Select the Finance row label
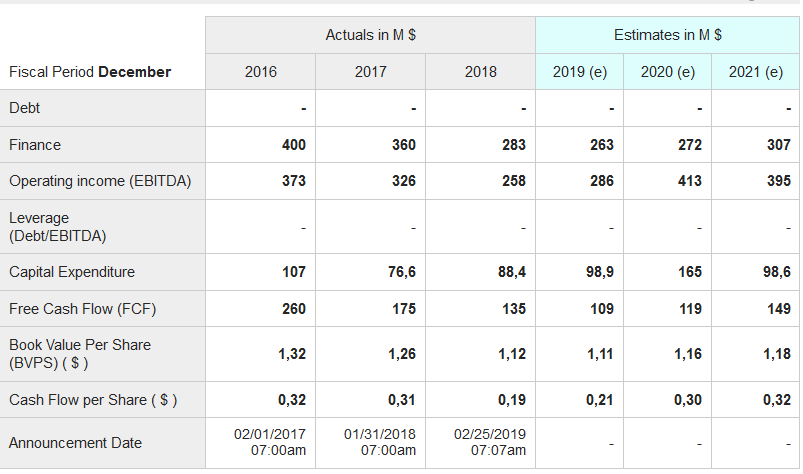This screenshot has width=803, height=474. click(35, 145)
